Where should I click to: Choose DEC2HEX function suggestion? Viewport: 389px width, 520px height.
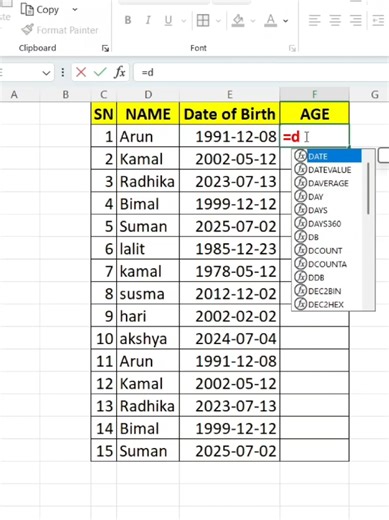click(327, 304)
